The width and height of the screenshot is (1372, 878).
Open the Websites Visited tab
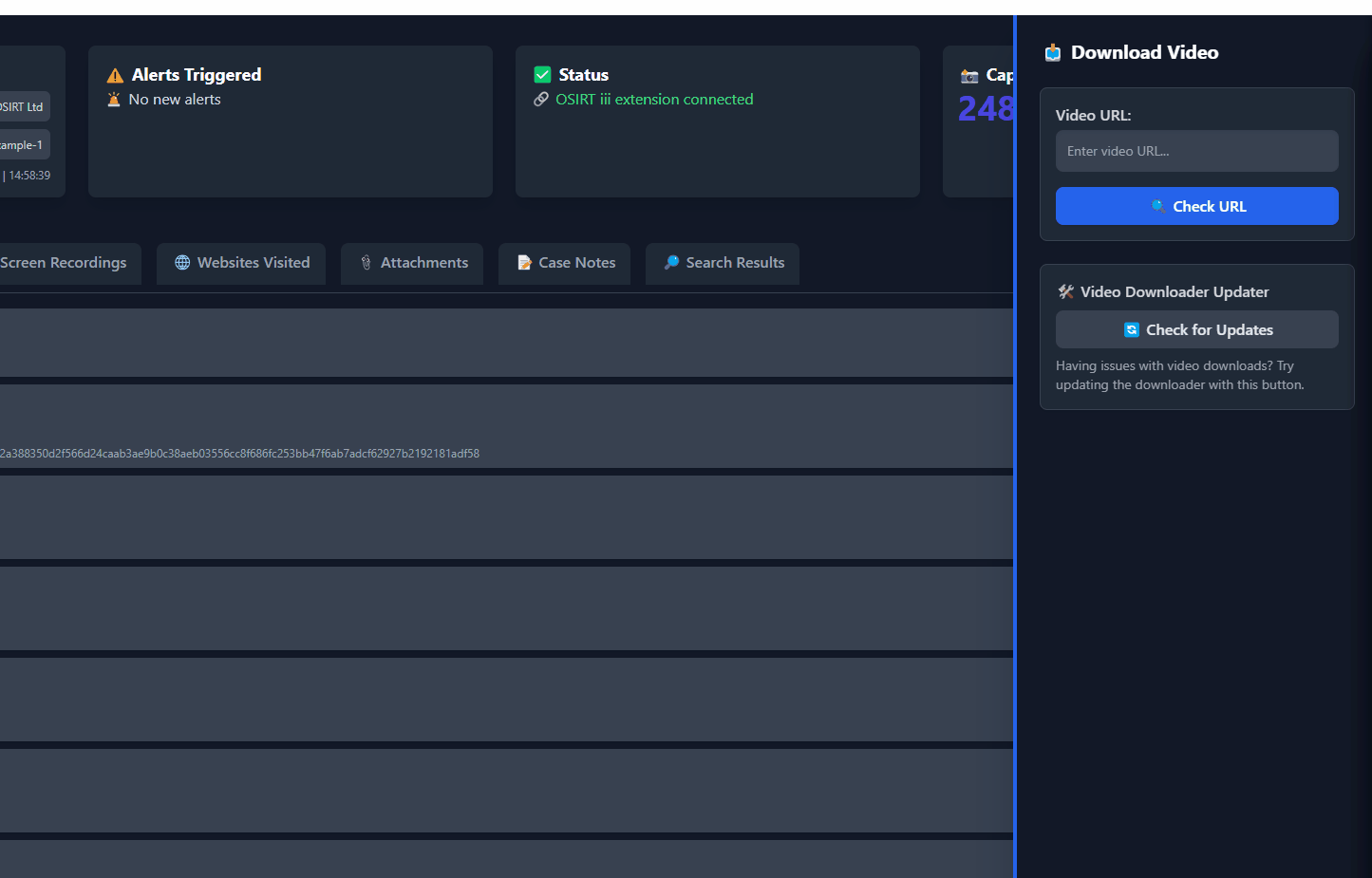240,263
